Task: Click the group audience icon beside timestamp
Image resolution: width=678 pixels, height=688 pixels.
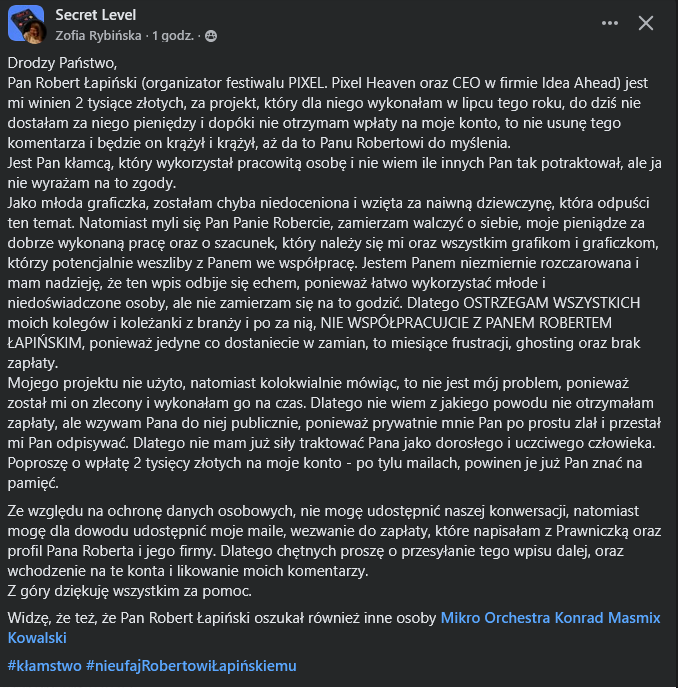Action: tap(211, 36)
